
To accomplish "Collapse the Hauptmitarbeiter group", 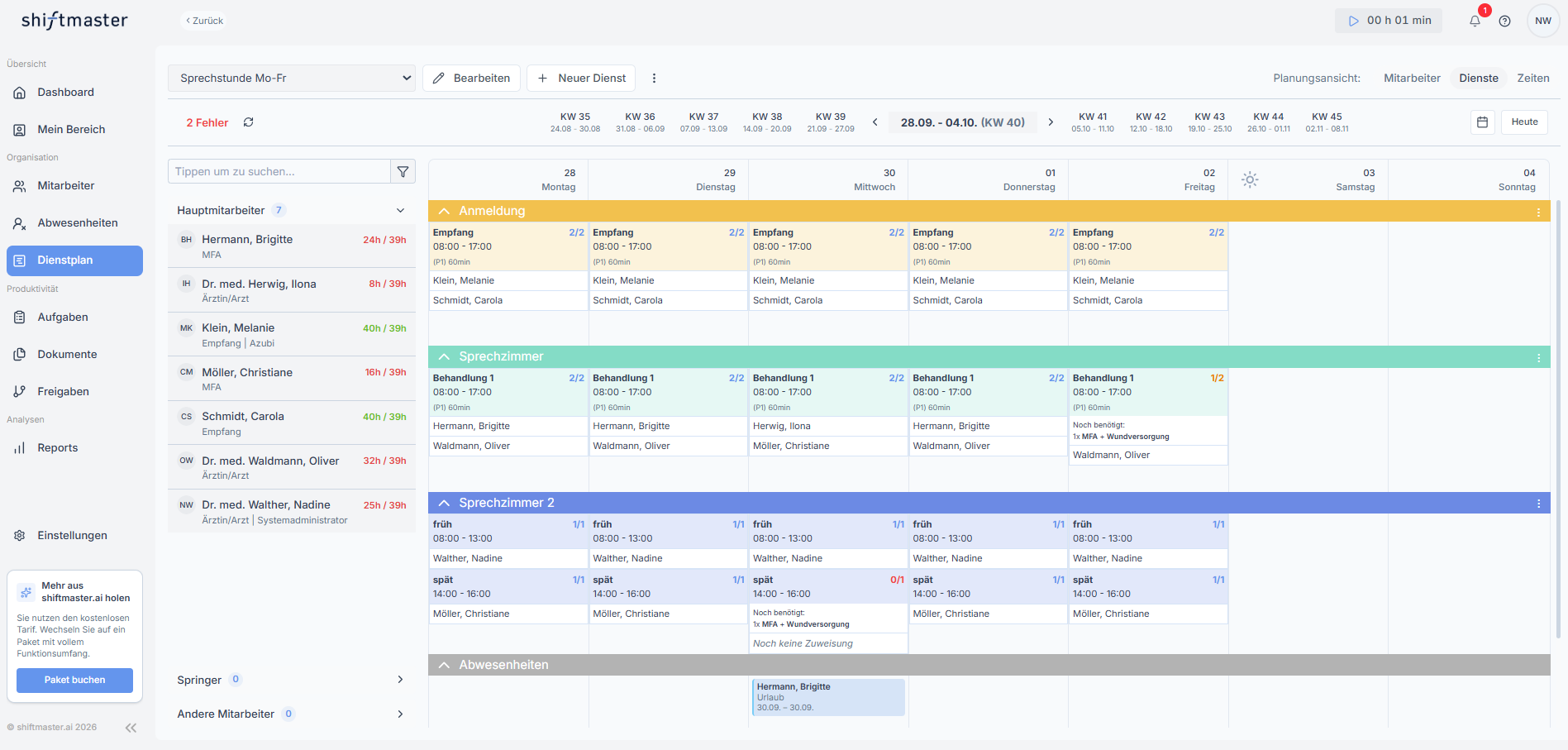I will 400,210.
